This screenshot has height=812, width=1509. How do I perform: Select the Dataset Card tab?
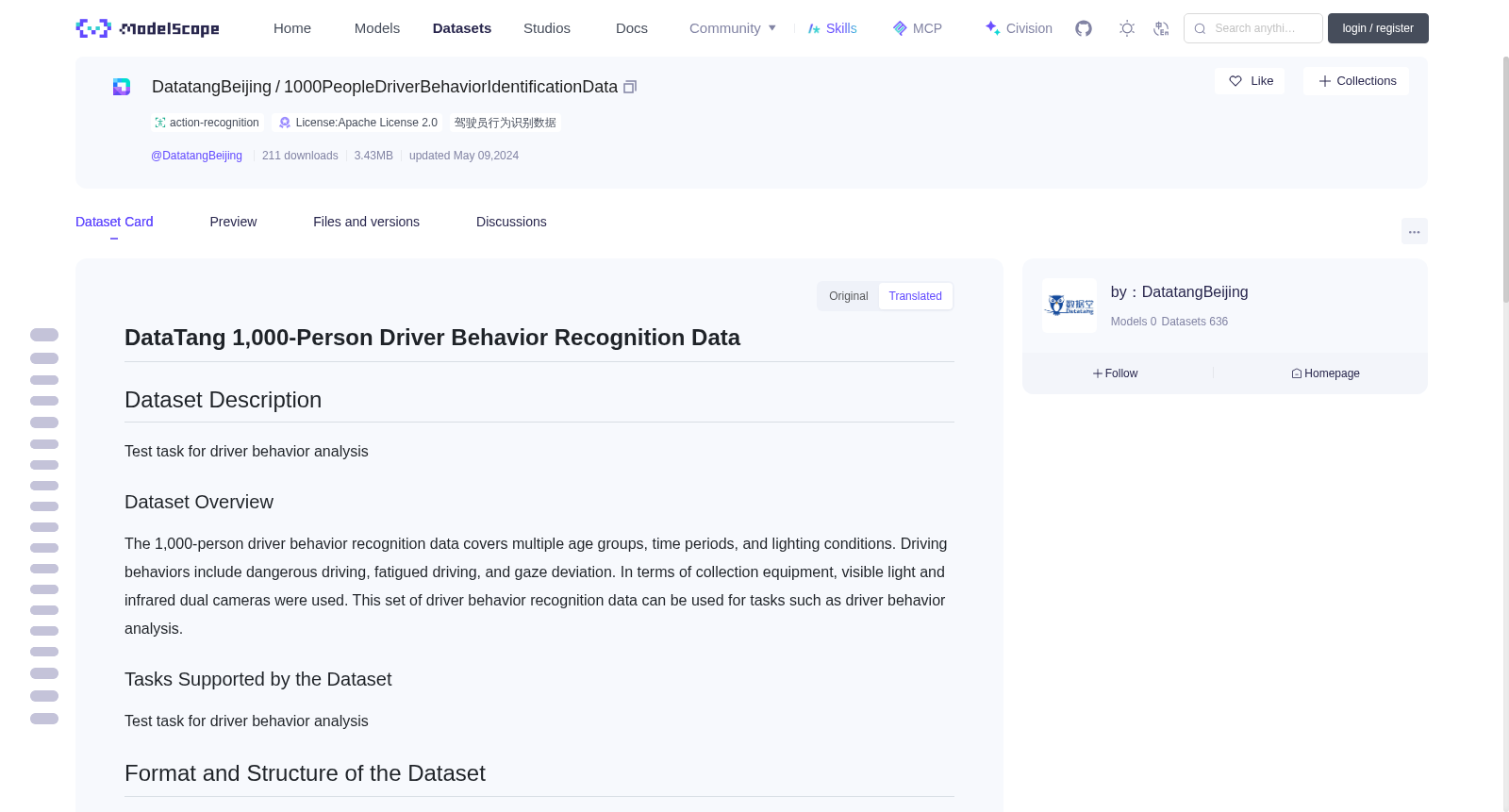point(114,222)
